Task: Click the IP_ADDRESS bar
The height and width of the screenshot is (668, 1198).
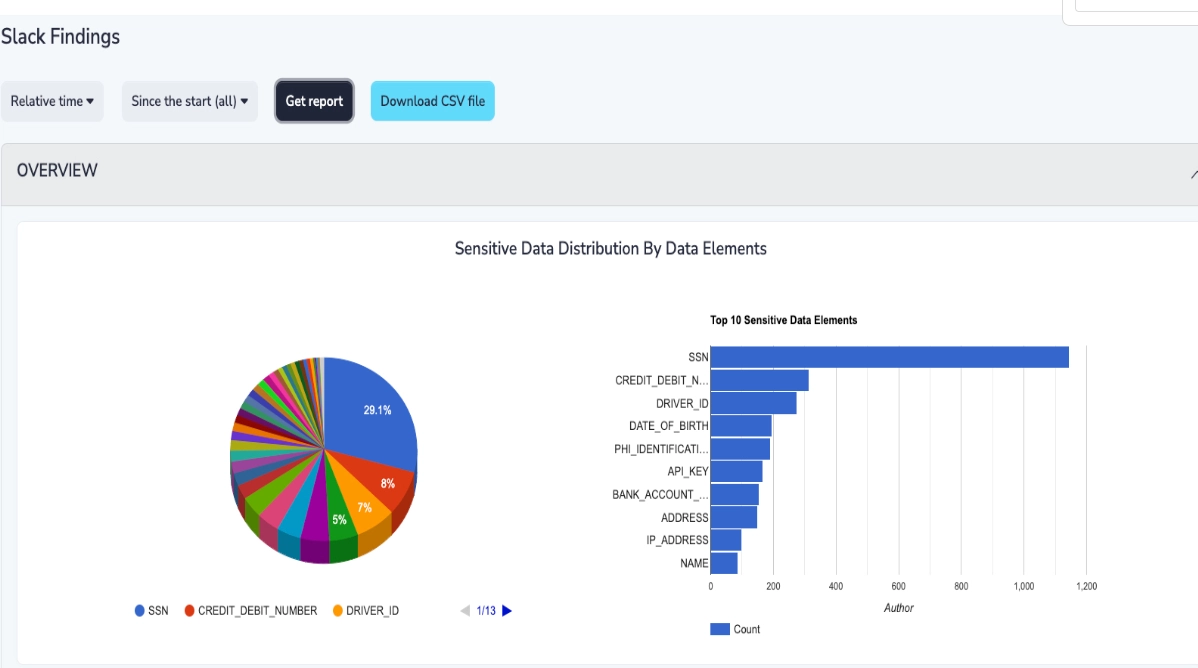Action: [x=726, y=540]
